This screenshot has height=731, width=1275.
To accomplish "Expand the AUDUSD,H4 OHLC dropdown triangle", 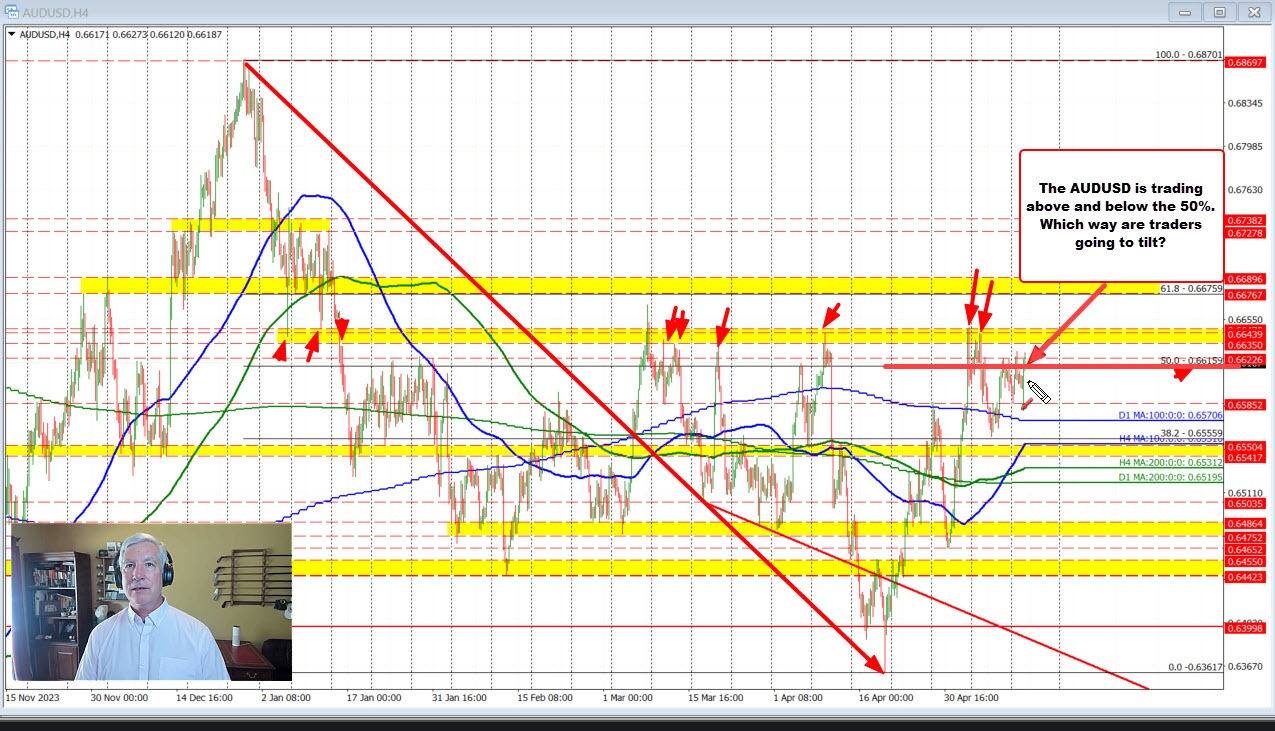I will point(10,33).
